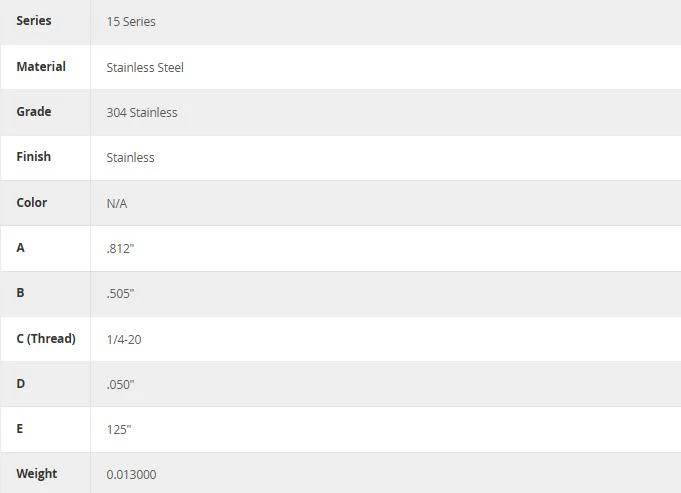Select the 125" value for E
681x493 pixels.
(119, 430)
